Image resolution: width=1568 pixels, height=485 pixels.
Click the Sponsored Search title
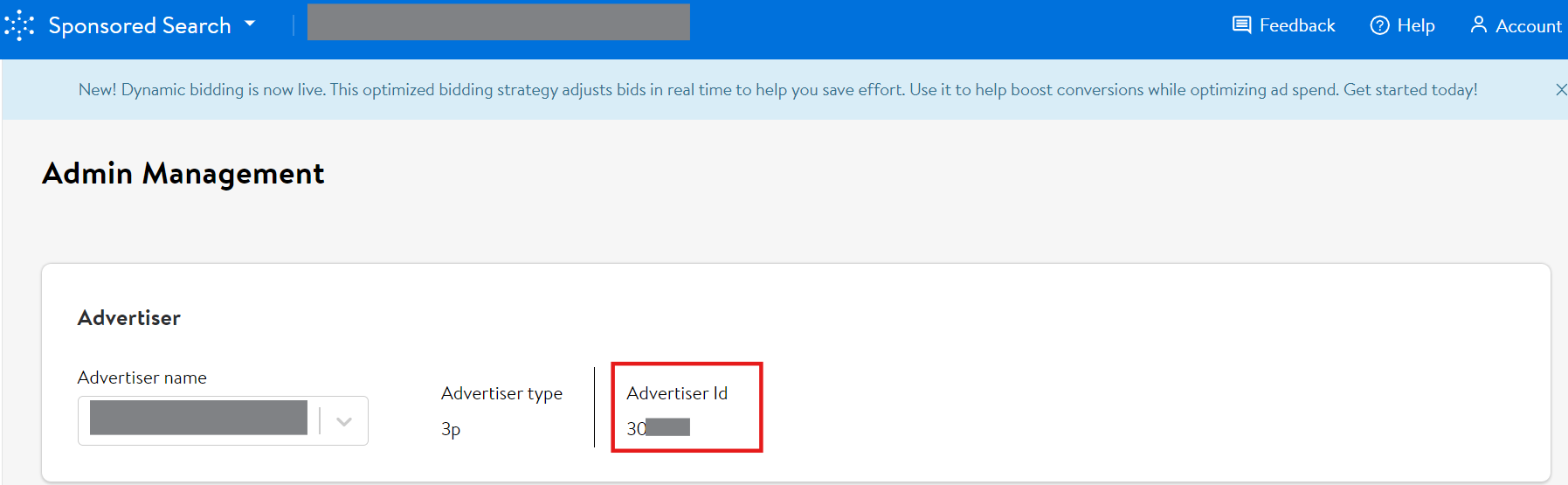[x=140, y=25]
